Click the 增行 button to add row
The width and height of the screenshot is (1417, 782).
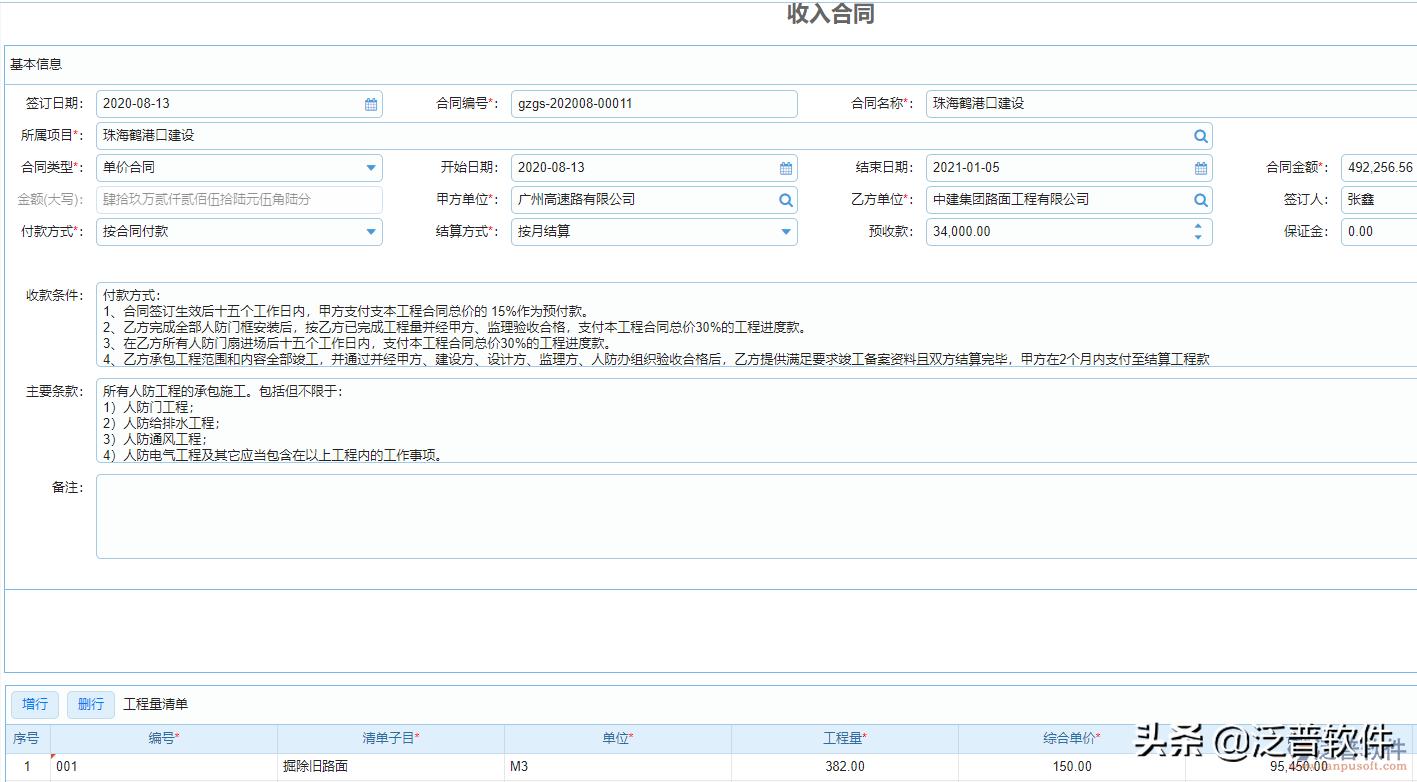[x=34, y=704]
